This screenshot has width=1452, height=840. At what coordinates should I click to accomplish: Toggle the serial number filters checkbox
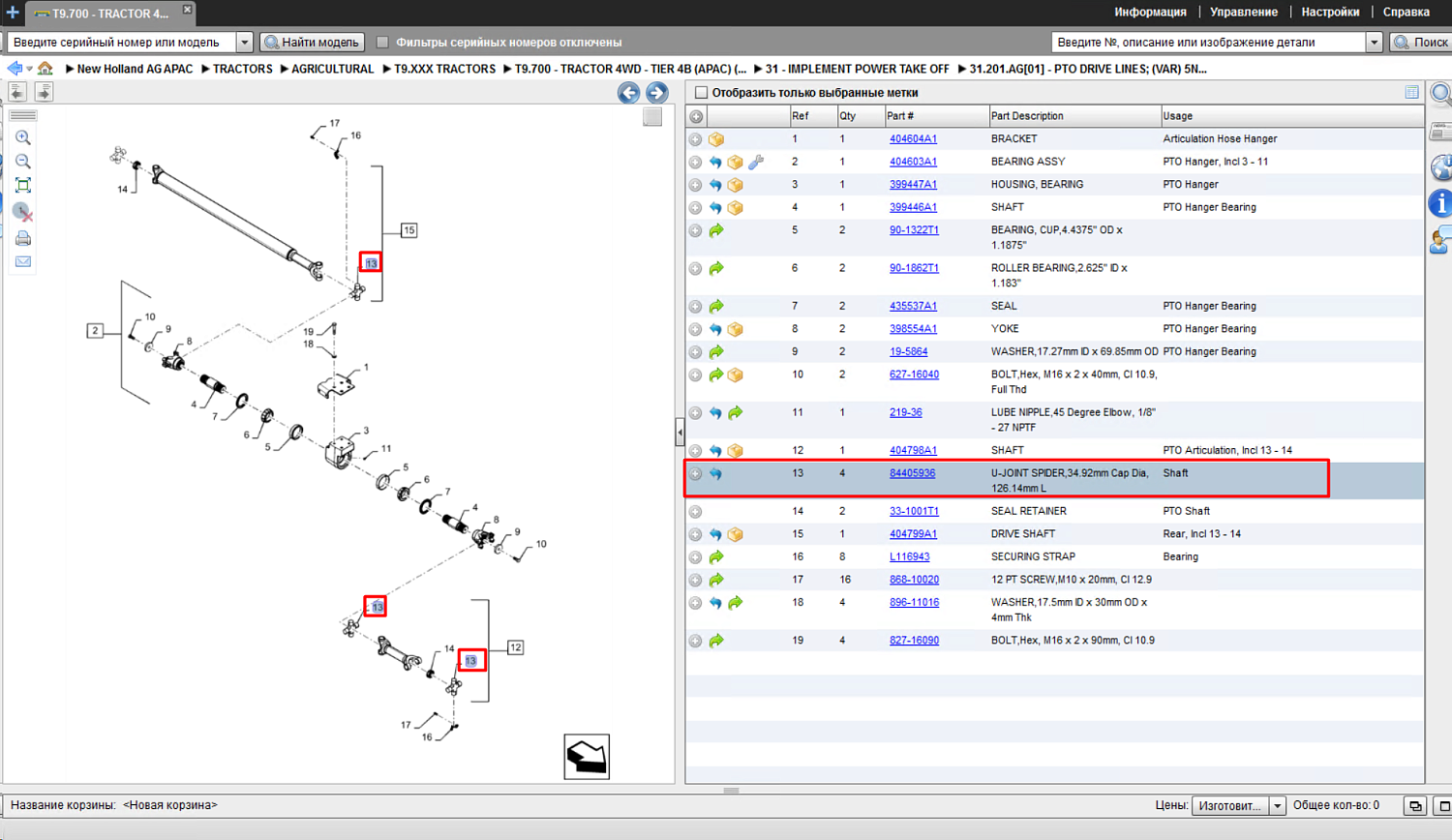coord(382,43)
